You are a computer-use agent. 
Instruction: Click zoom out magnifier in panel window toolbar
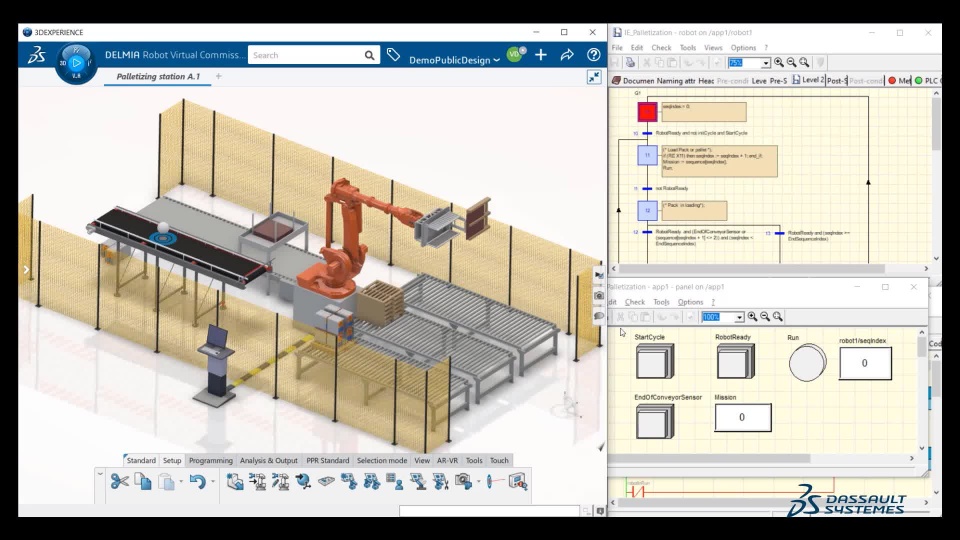[765, 317]
